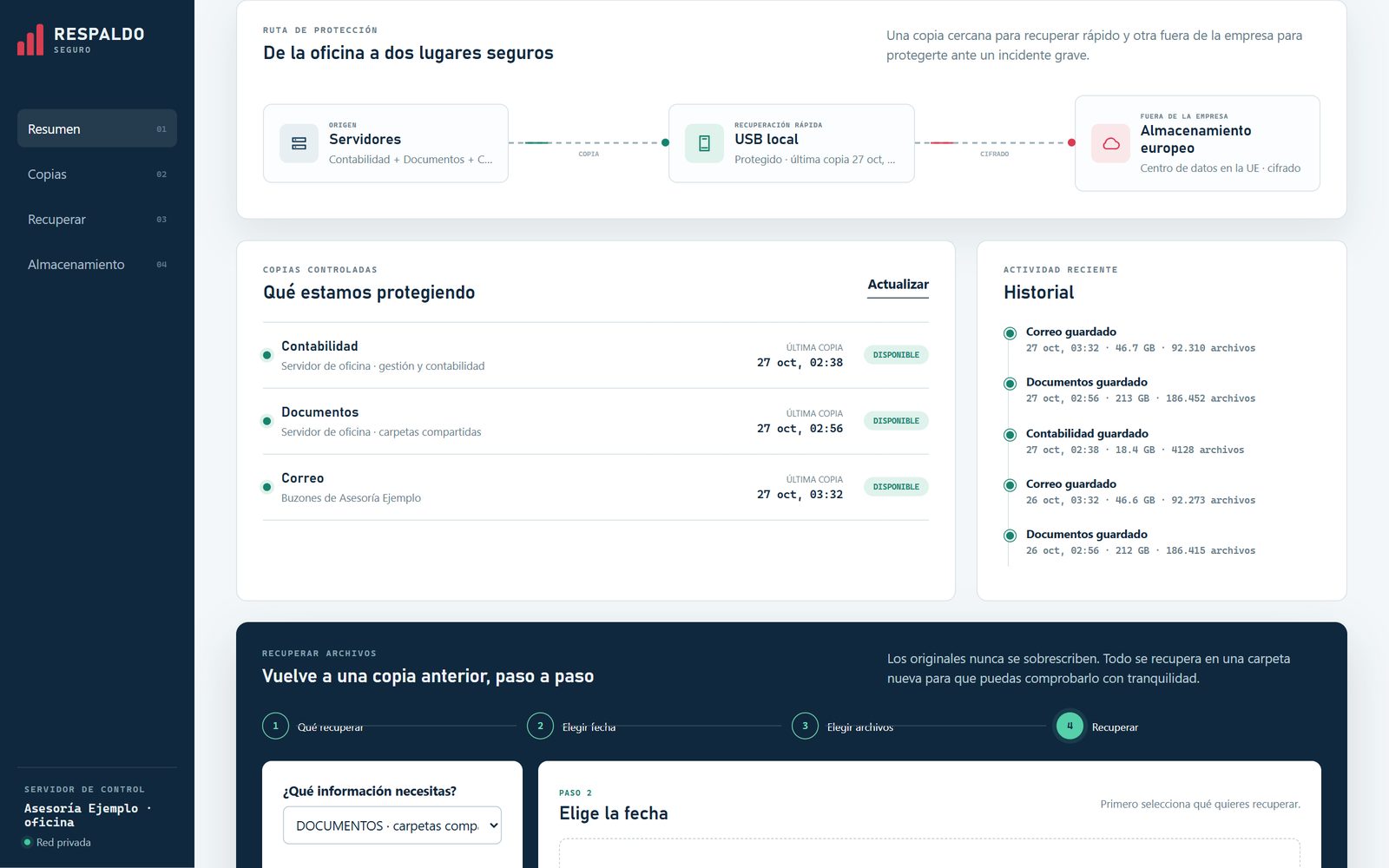Click the Almacenamiento europeo card title
This screenshot has width=1389, height=868.
point(1195,139)
